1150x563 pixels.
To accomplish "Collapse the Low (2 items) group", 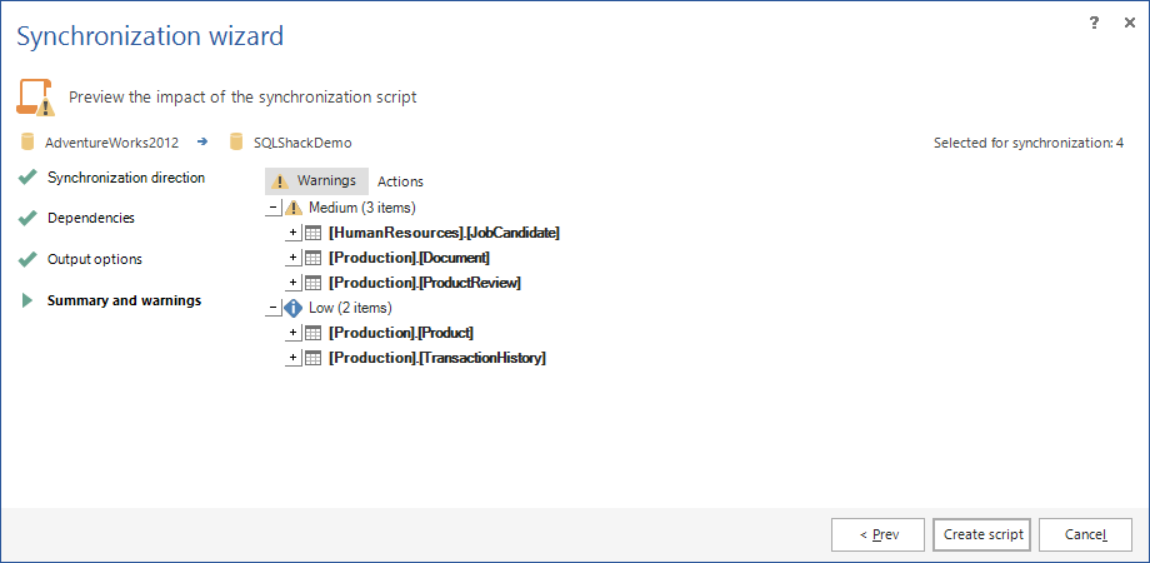I will [x=272, y=308].
